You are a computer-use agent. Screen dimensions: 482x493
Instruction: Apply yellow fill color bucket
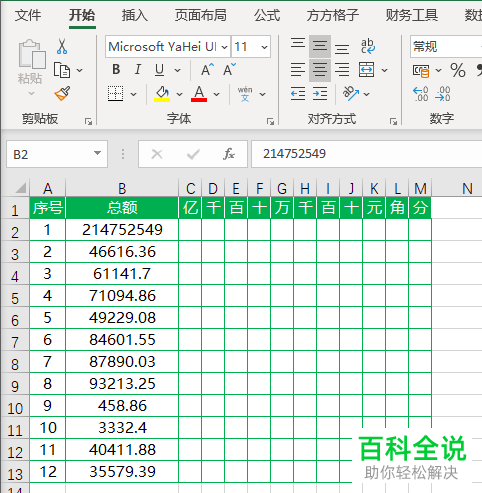162,94
